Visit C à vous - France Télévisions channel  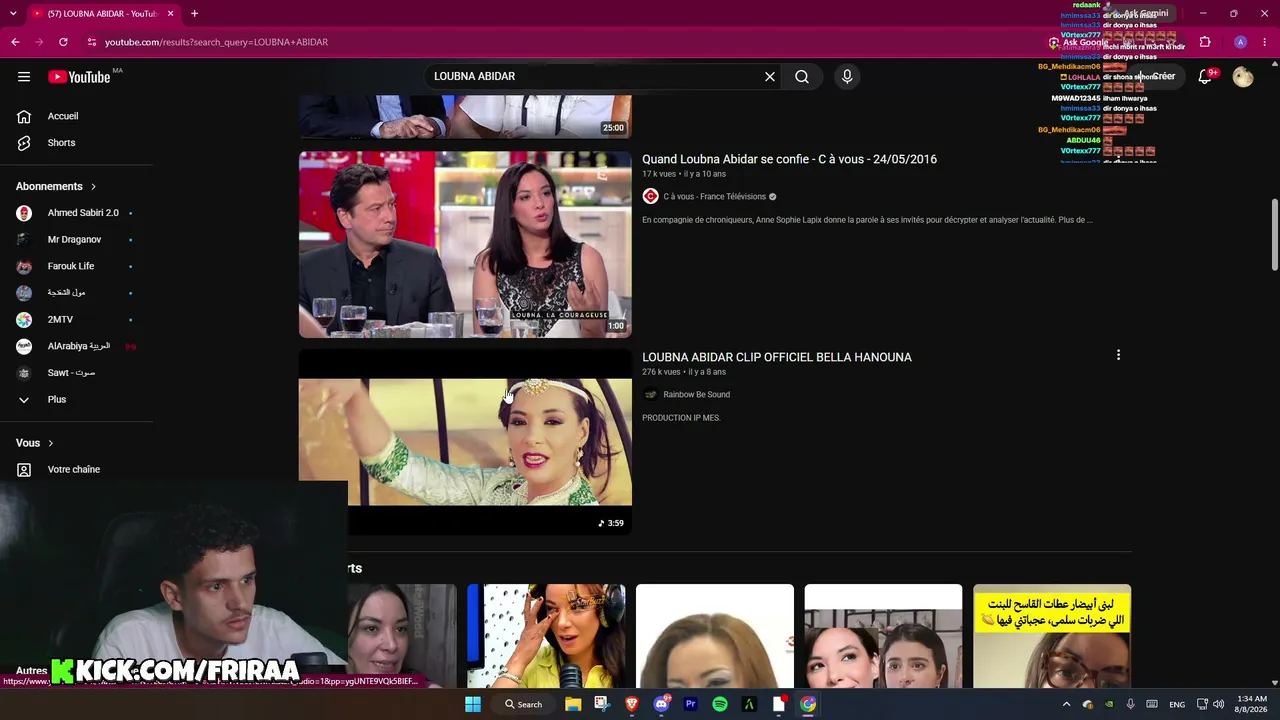[x=714, y=197]
